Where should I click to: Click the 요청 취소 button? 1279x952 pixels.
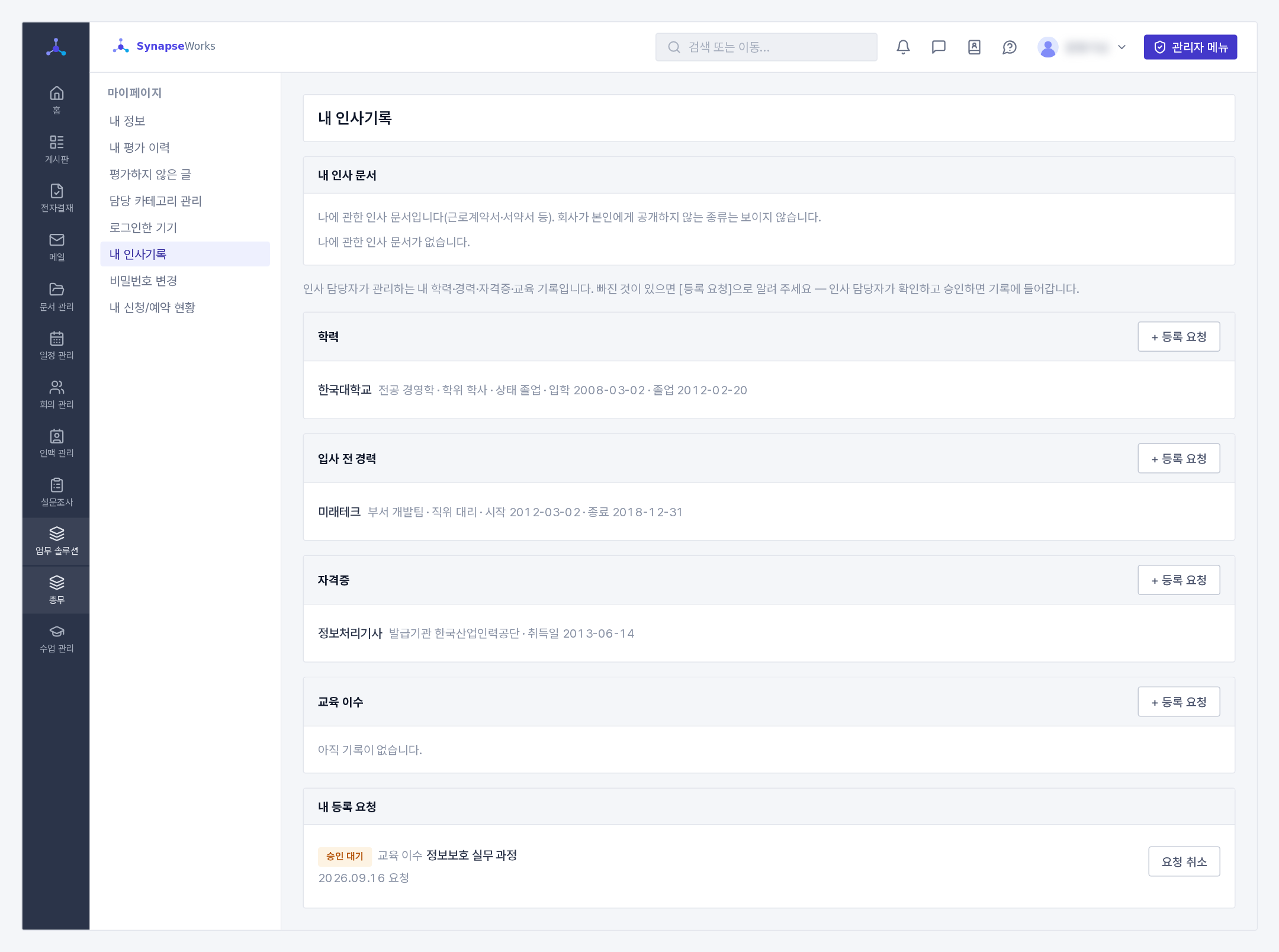coord(1184,861)
